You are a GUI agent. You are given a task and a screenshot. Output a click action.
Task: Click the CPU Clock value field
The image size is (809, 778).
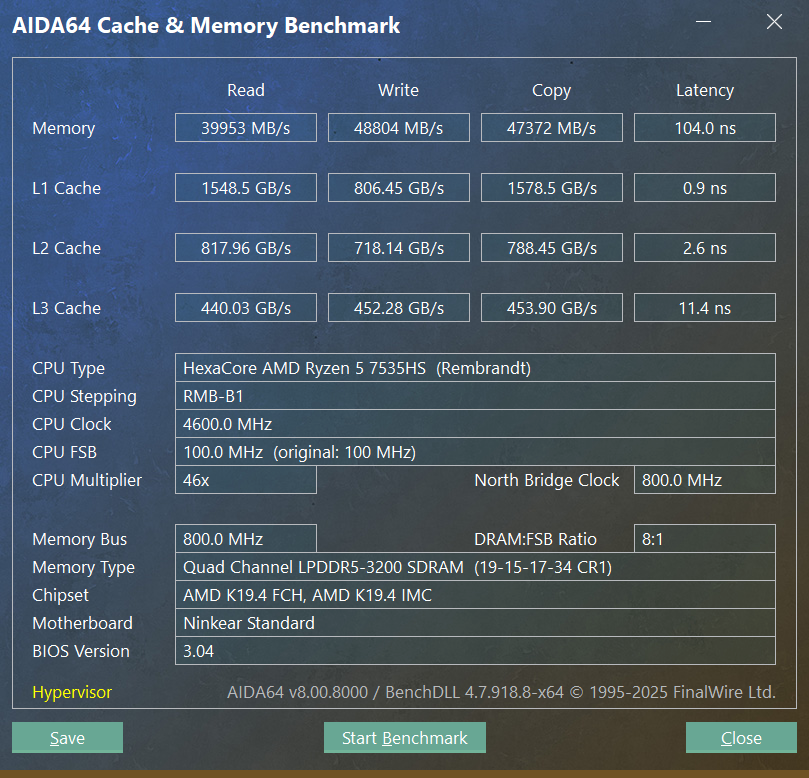click(x=475, y=424)
